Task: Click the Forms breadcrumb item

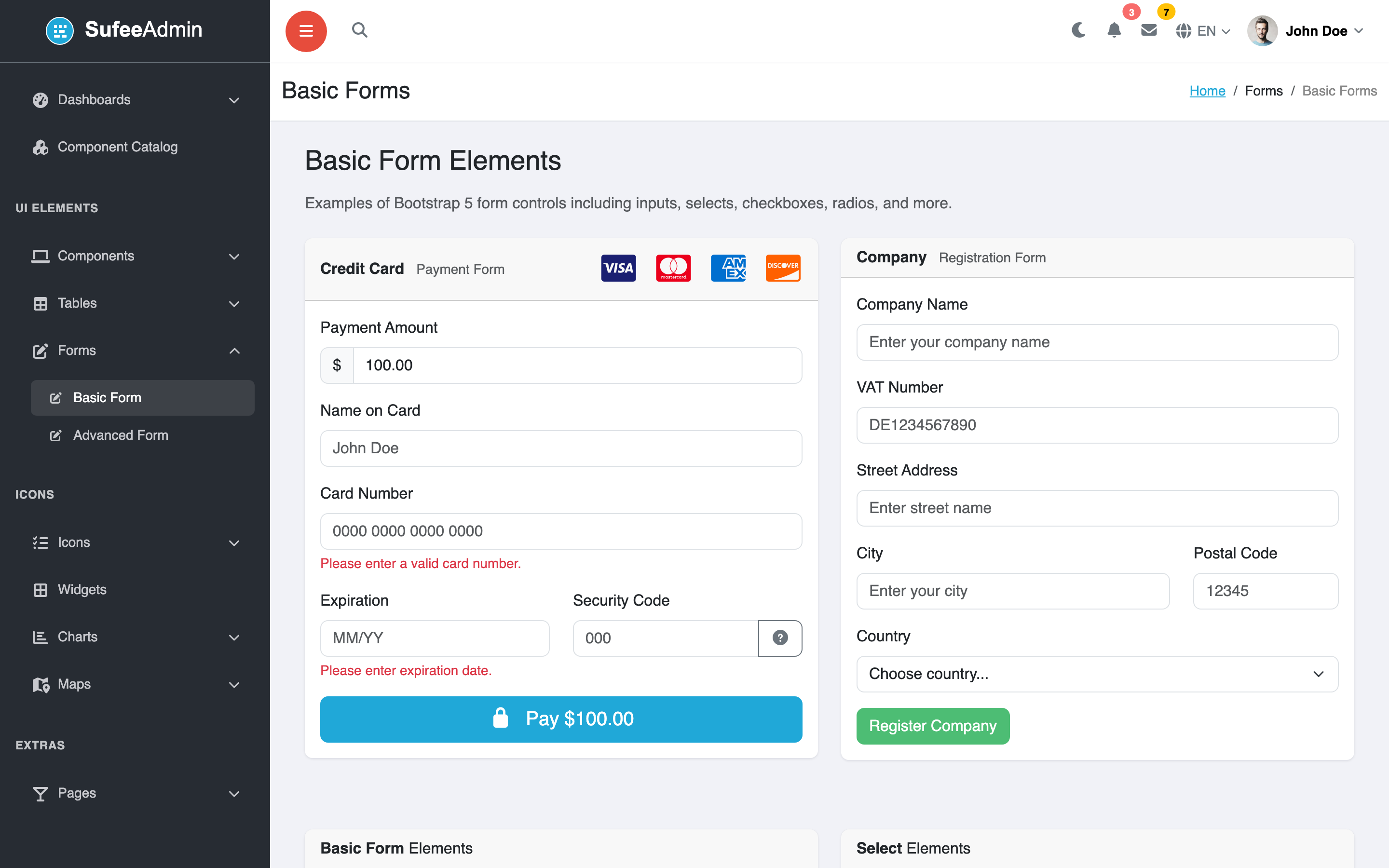Action: tap(1263, 91)
